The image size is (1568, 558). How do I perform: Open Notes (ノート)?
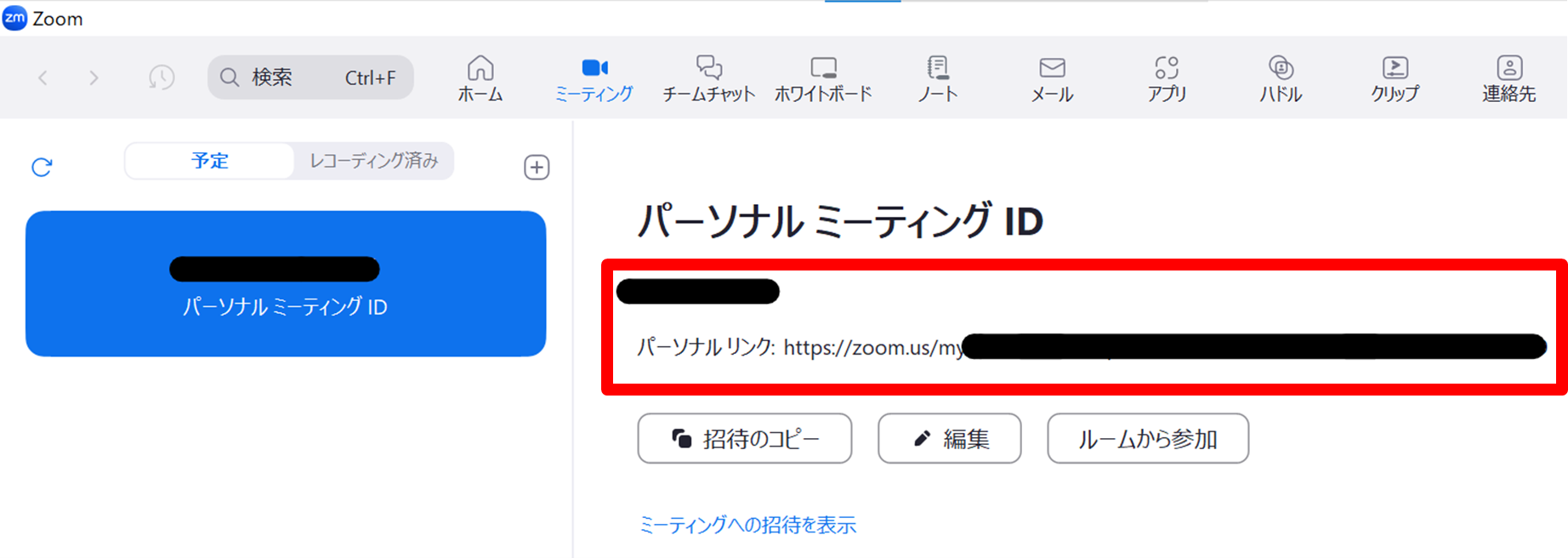coord(937,79)
